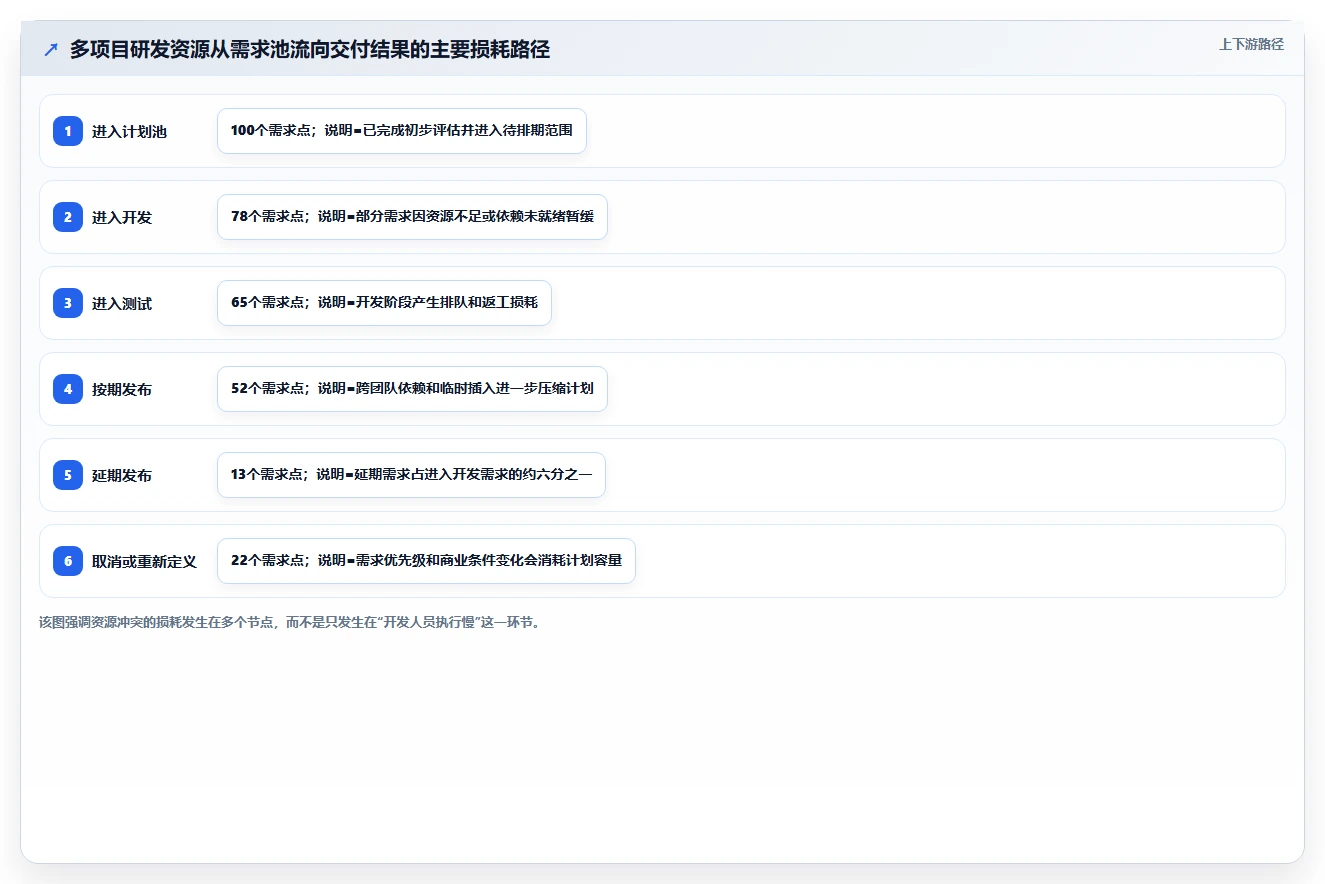Click the 延期发布 stage label

point(122,476)
